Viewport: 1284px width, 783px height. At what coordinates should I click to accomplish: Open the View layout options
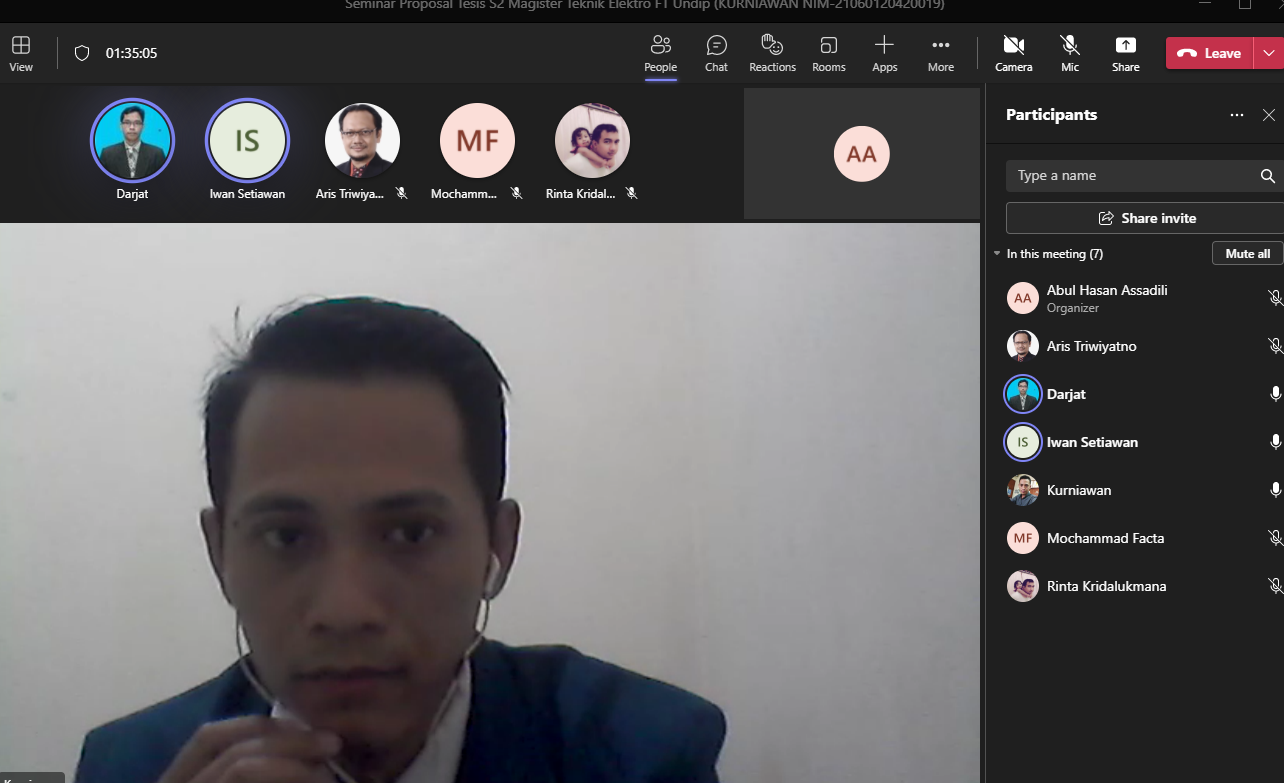coord(21,53)
